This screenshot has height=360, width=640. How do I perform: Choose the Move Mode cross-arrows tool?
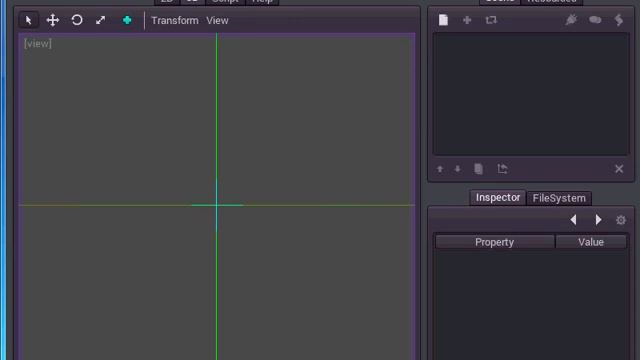tap(53, 20)
